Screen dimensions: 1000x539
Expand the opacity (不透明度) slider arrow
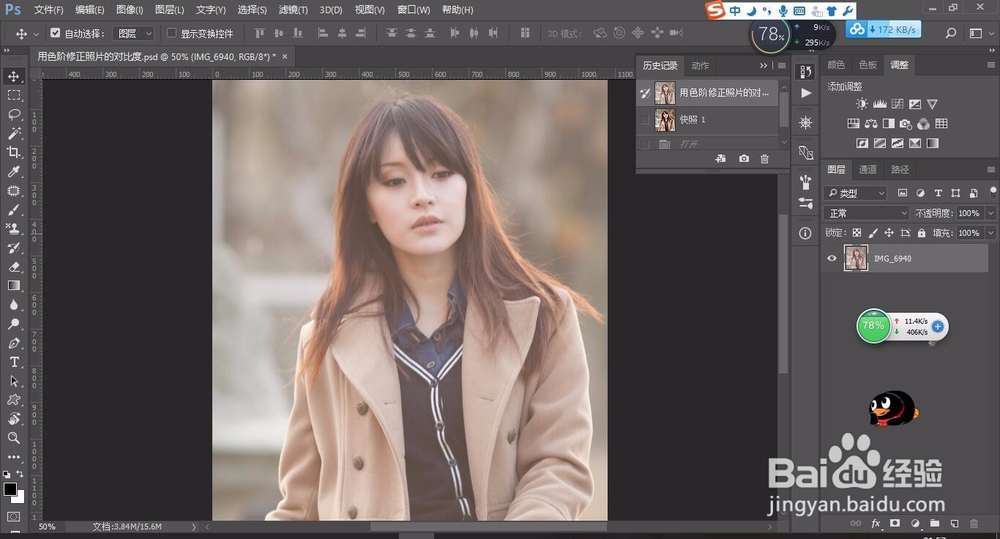(x=990, y=213)
